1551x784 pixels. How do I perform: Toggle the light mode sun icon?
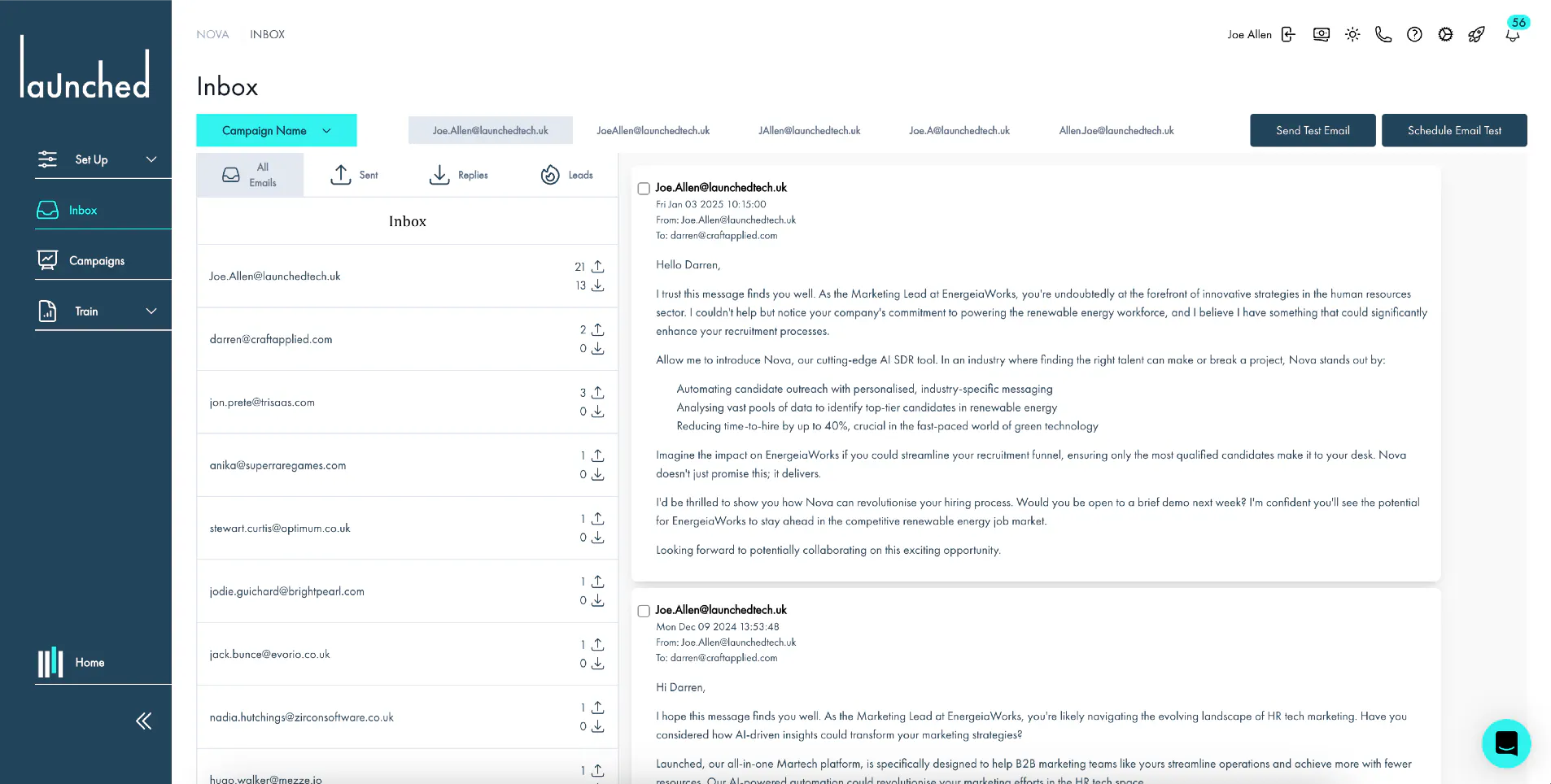pos(1352,34)
